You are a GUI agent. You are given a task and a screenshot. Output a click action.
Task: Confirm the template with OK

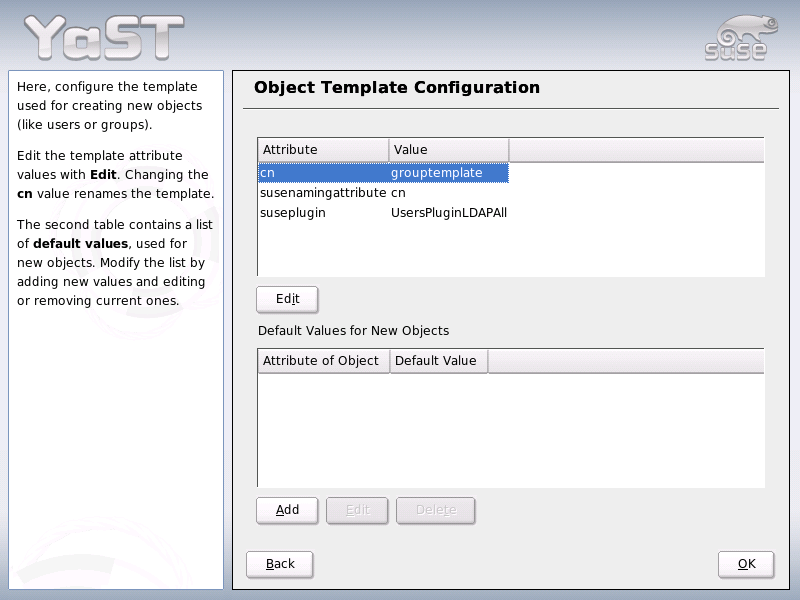pos(746,564)
